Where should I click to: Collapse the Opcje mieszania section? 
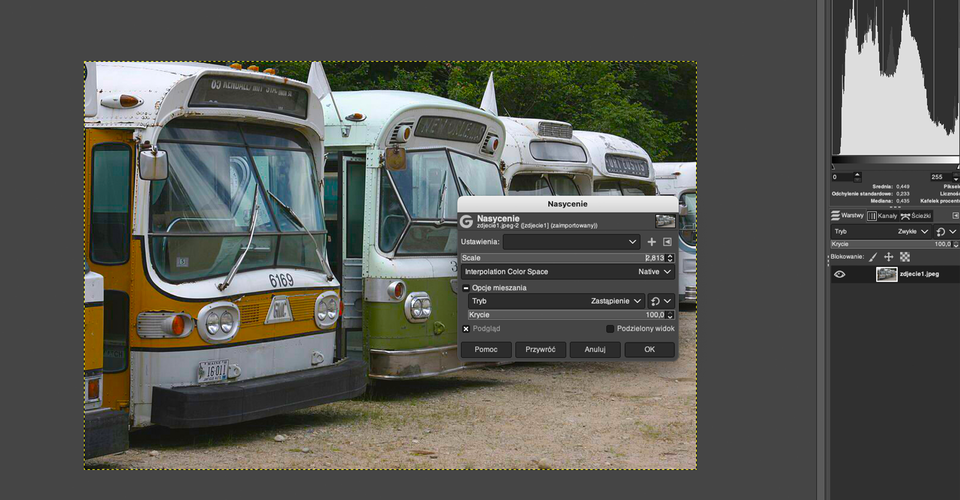tap(466, 288)
